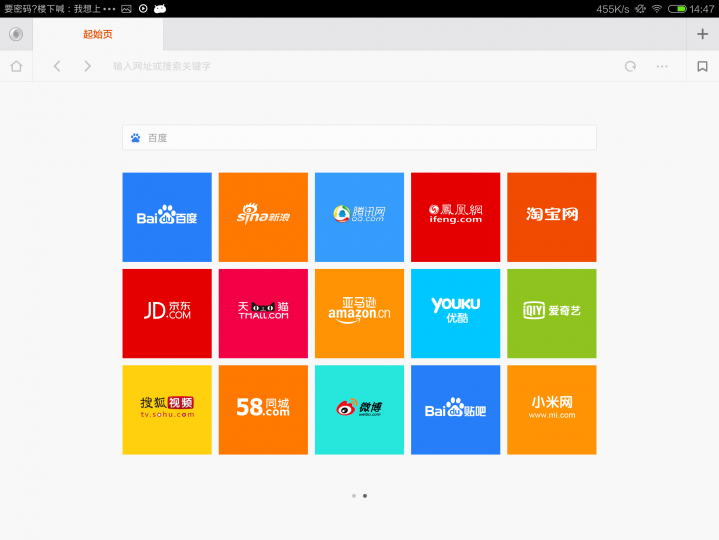Open the Weibo 微博 tile
The image size is (719, 540).
point(360,410)
